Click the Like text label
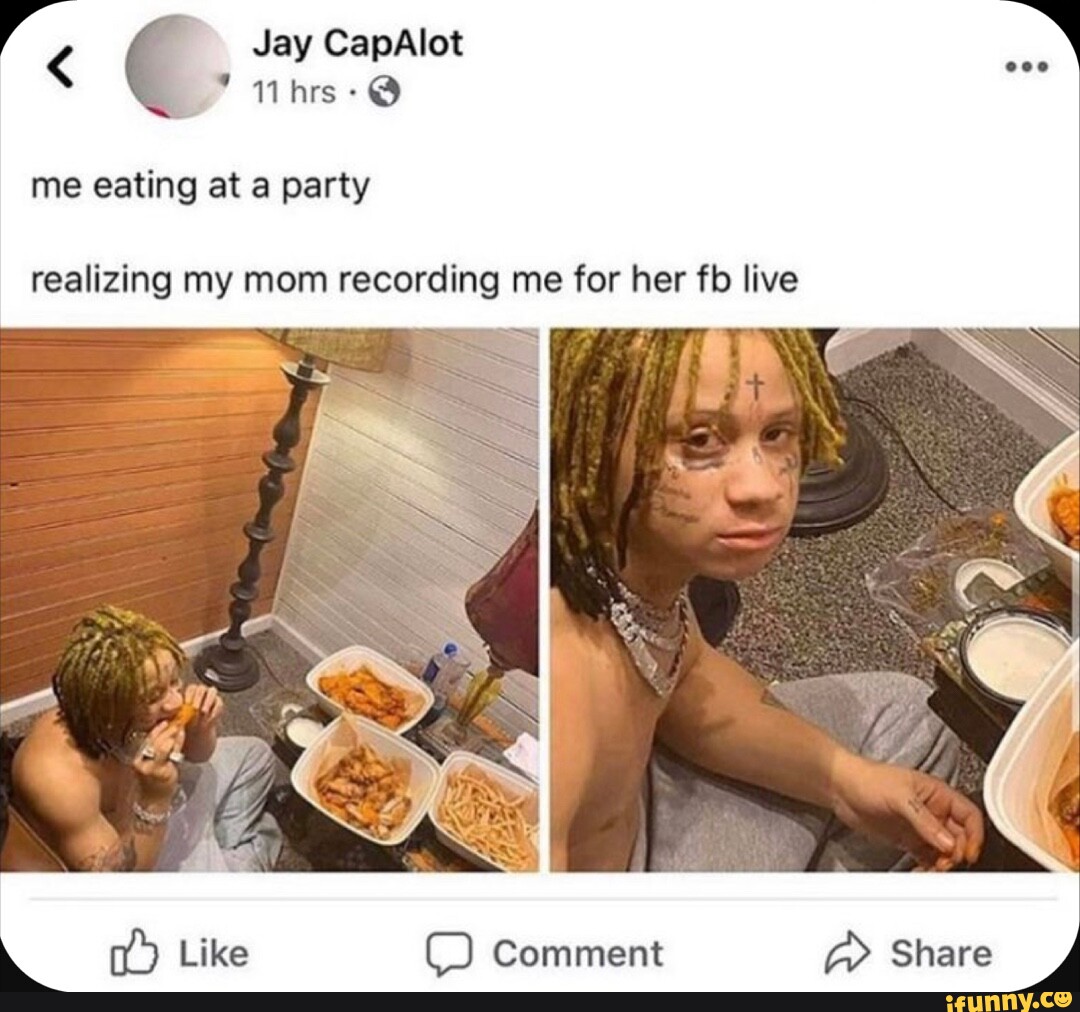 click(x=214, y=954)
